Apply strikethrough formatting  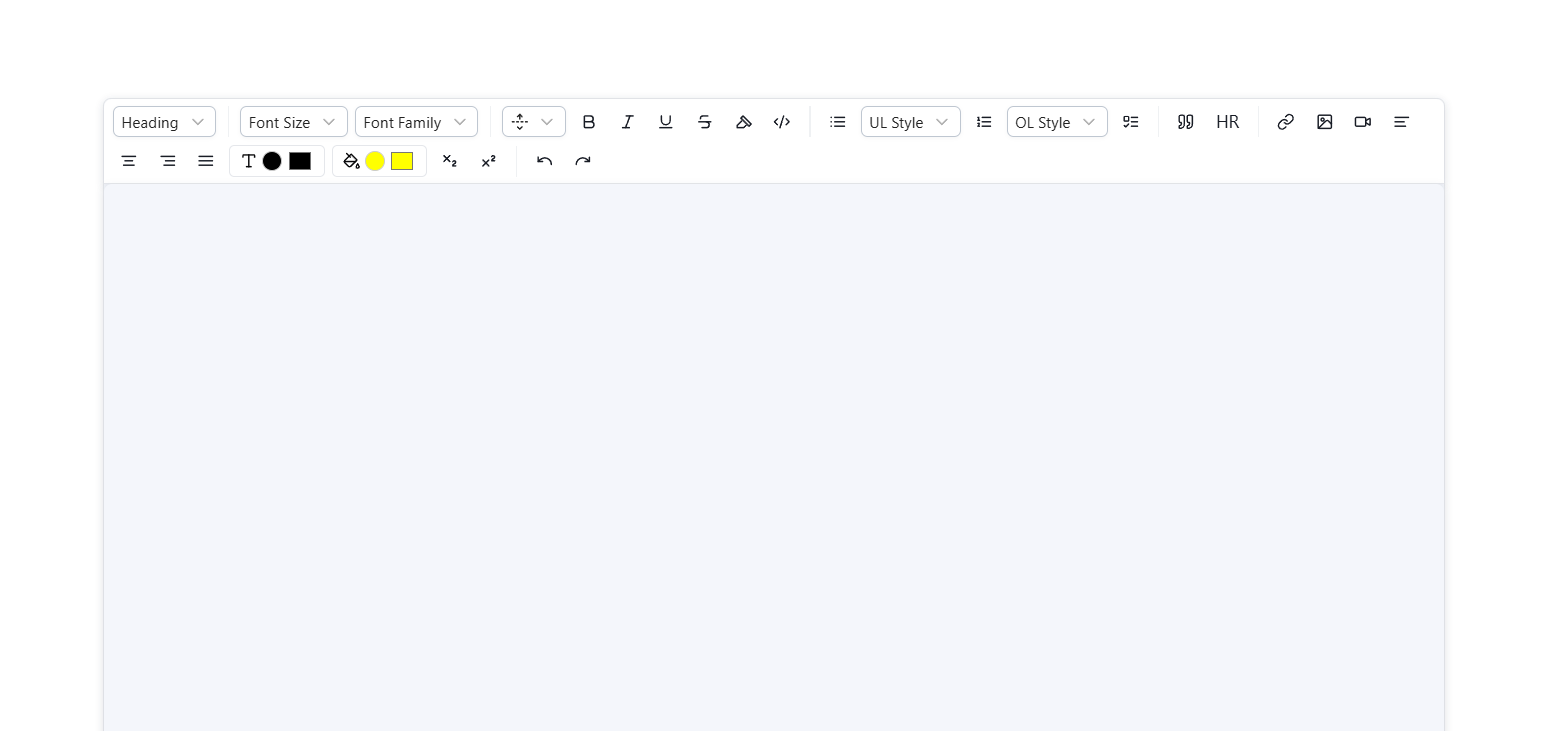coord(704,121)
